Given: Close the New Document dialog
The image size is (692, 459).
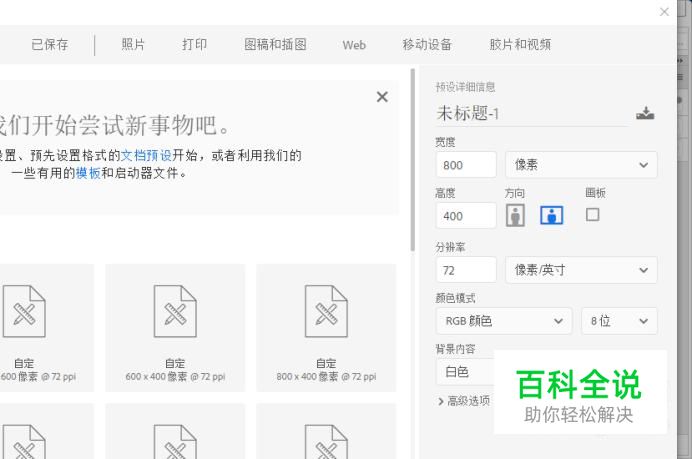Looking at the screenshot, I should 664,12.
